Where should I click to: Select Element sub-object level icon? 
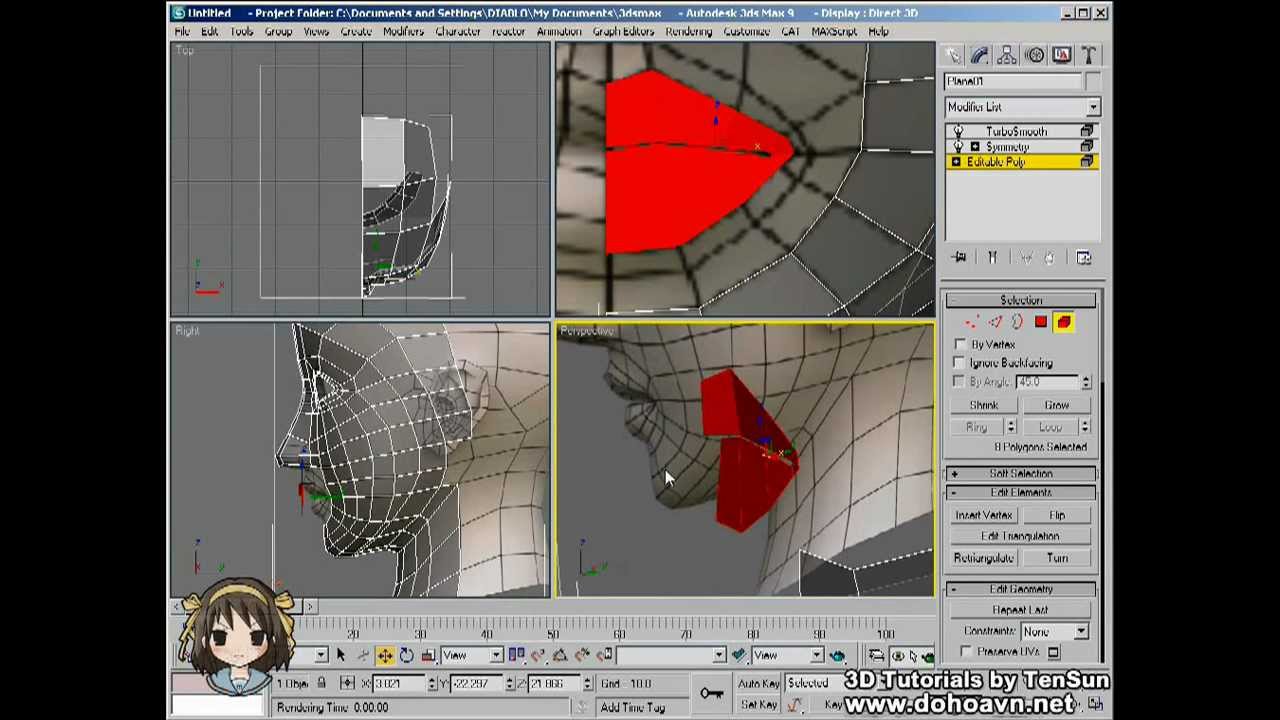coord(1063,322)
